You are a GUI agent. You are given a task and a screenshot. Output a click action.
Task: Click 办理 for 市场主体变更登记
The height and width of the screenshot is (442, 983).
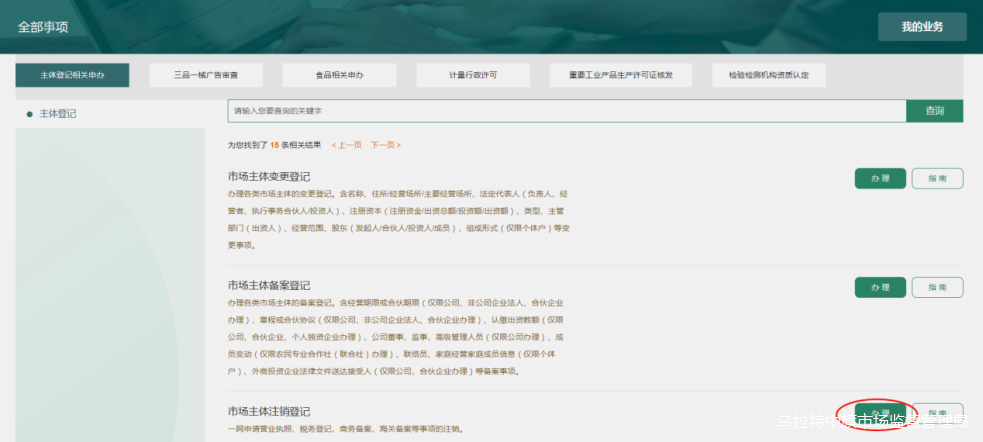(880, 179)
